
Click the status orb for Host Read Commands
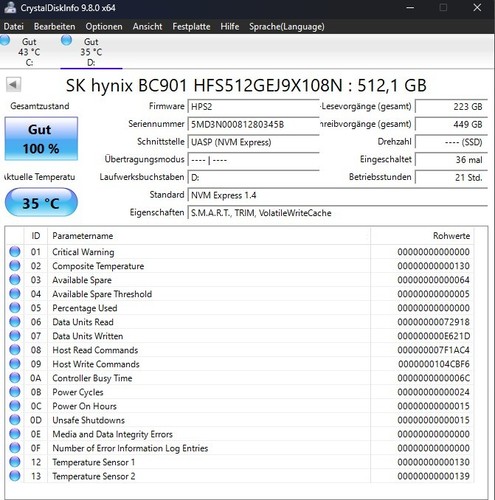(x=15, y=350)
